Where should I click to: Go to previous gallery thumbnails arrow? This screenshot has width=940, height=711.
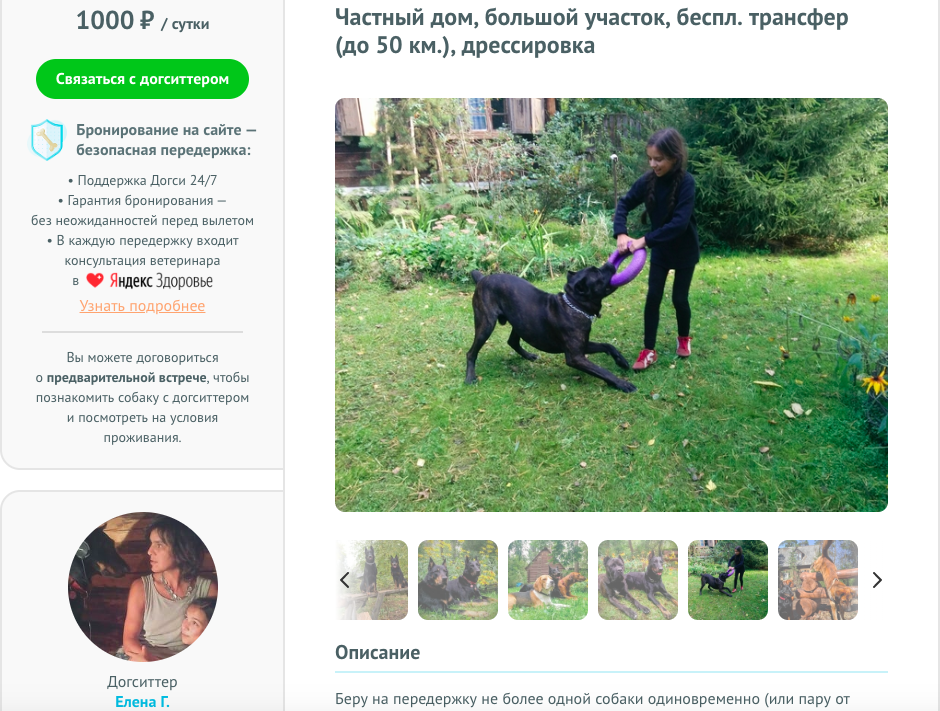pyautogui.click(x=345, y=580)
